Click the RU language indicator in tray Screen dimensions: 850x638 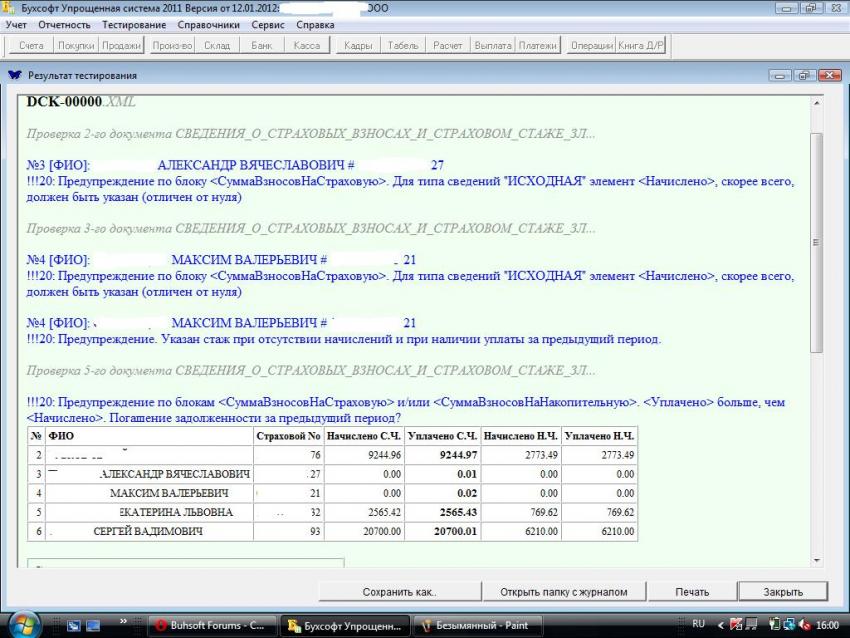(x=698, y=624)
